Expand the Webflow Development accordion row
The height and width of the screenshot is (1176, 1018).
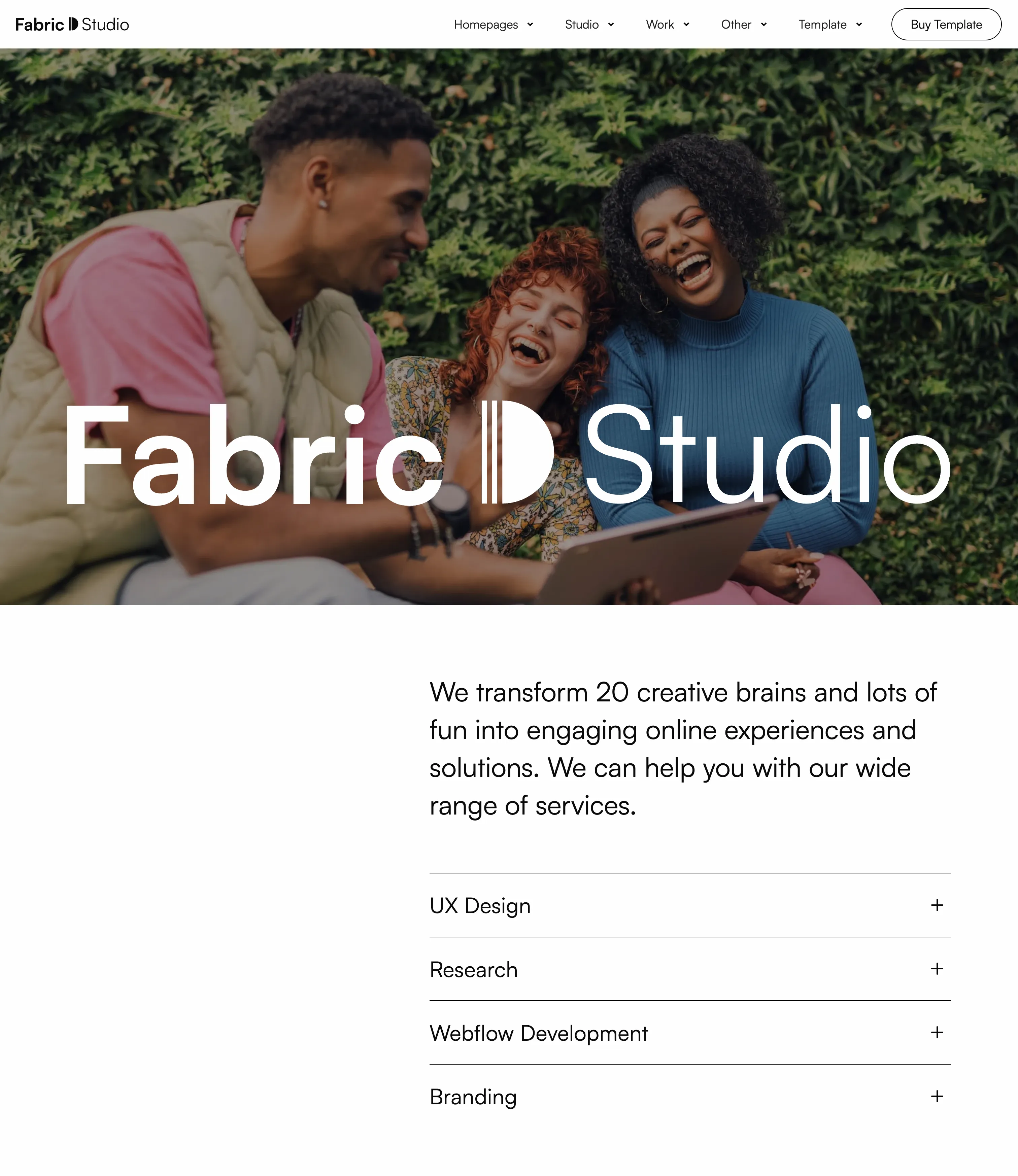pos(690,1032)
